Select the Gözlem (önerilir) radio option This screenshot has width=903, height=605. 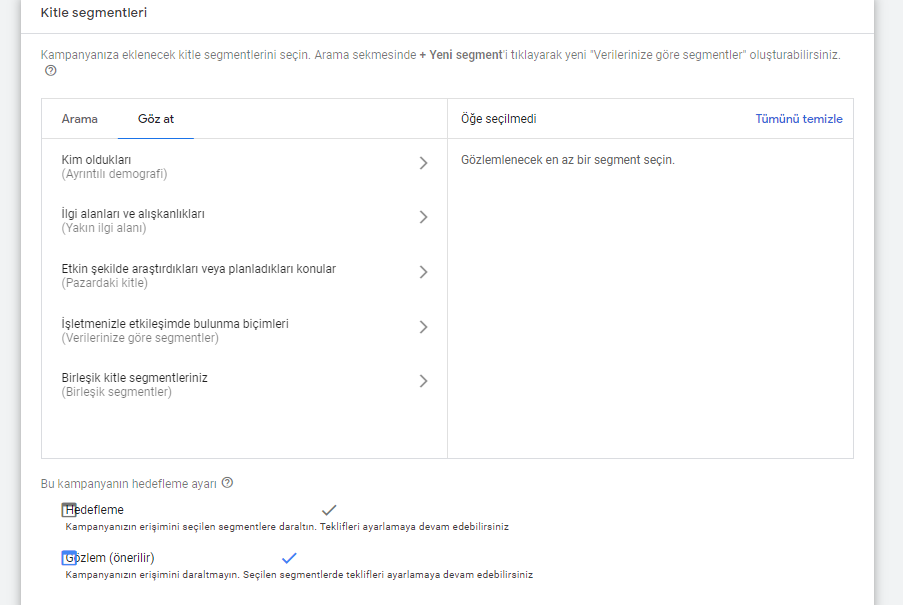[x=69, y=558]
